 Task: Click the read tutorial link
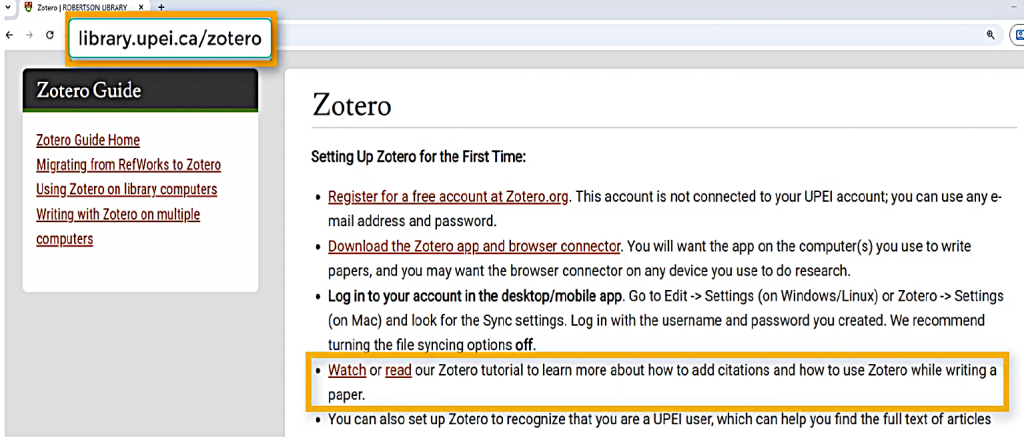398,371
